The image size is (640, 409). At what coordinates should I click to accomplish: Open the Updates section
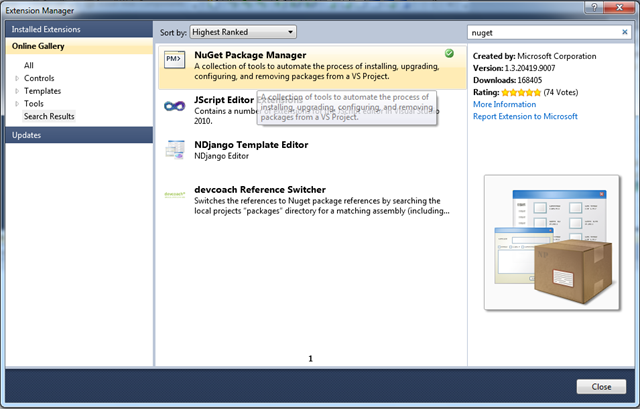coord(28,134)
